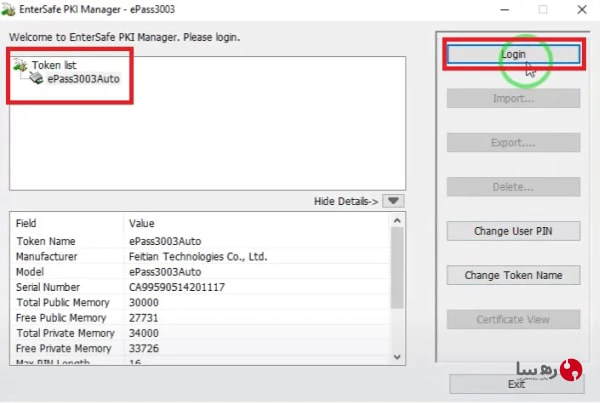Click Change Token Name button

point(513,275)
